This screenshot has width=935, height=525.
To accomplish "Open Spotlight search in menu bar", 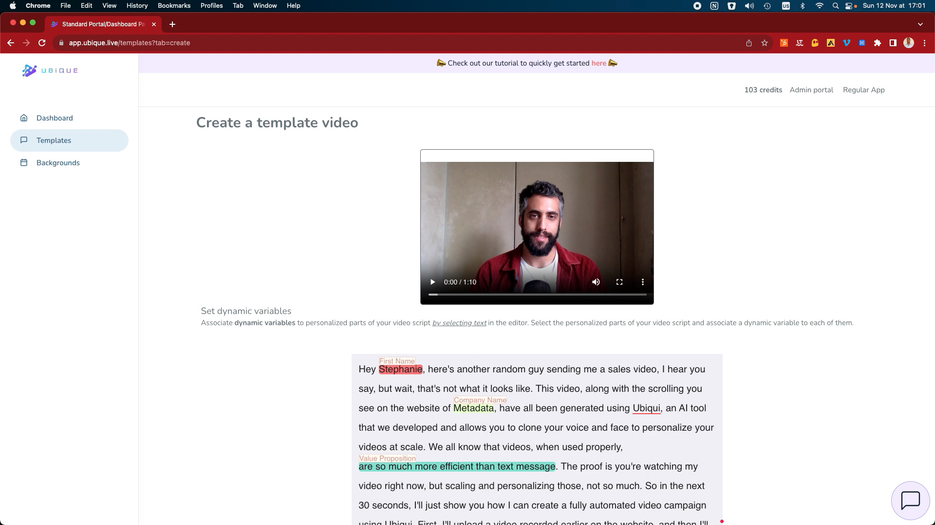I will pos(835,5).
